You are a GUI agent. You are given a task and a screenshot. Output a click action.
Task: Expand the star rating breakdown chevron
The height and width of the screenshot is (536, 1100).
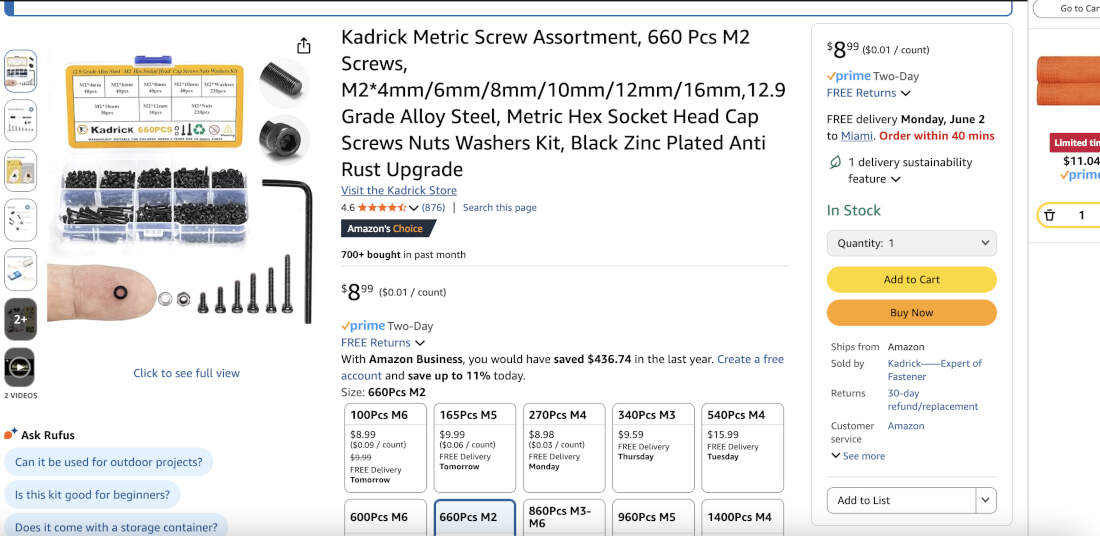point(413,208)
